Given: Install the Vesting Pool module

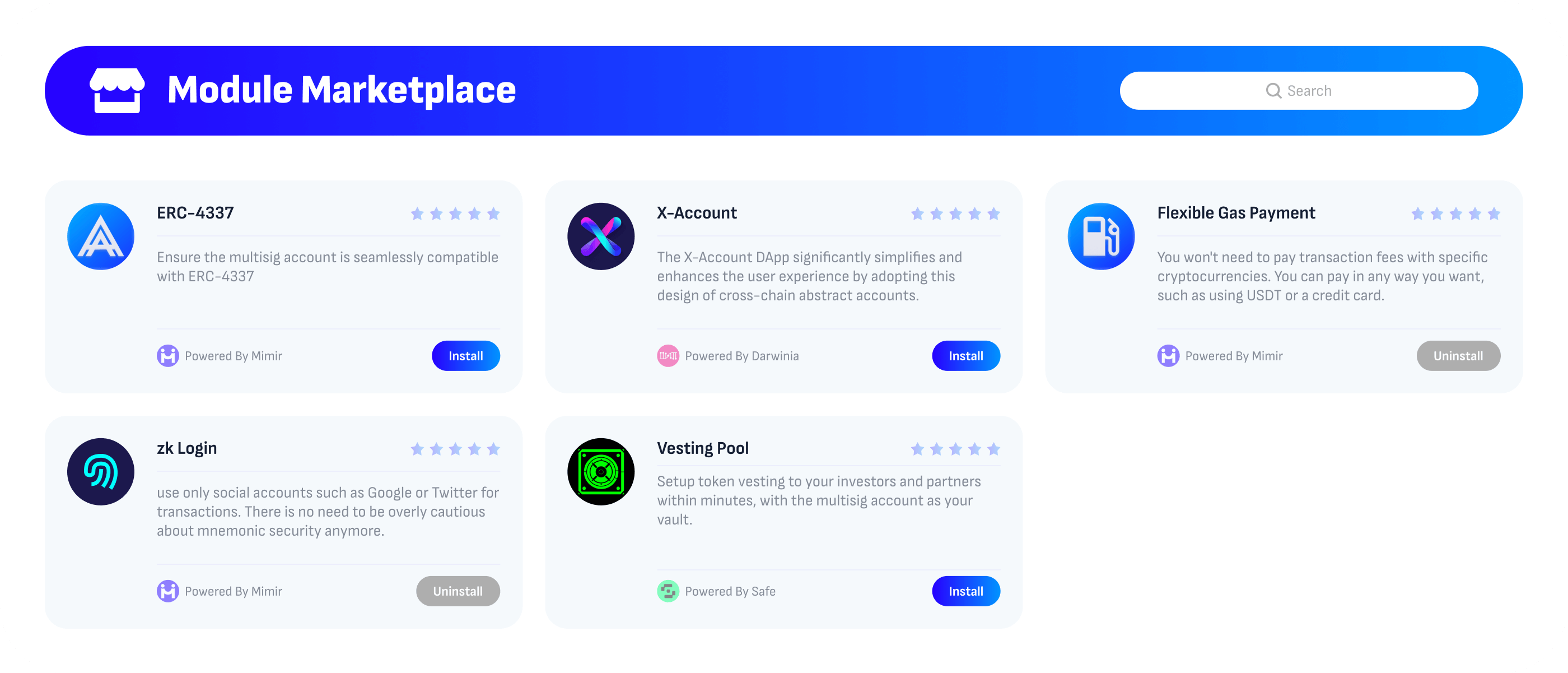Looking at the screenshot, I should coord(966,591).
